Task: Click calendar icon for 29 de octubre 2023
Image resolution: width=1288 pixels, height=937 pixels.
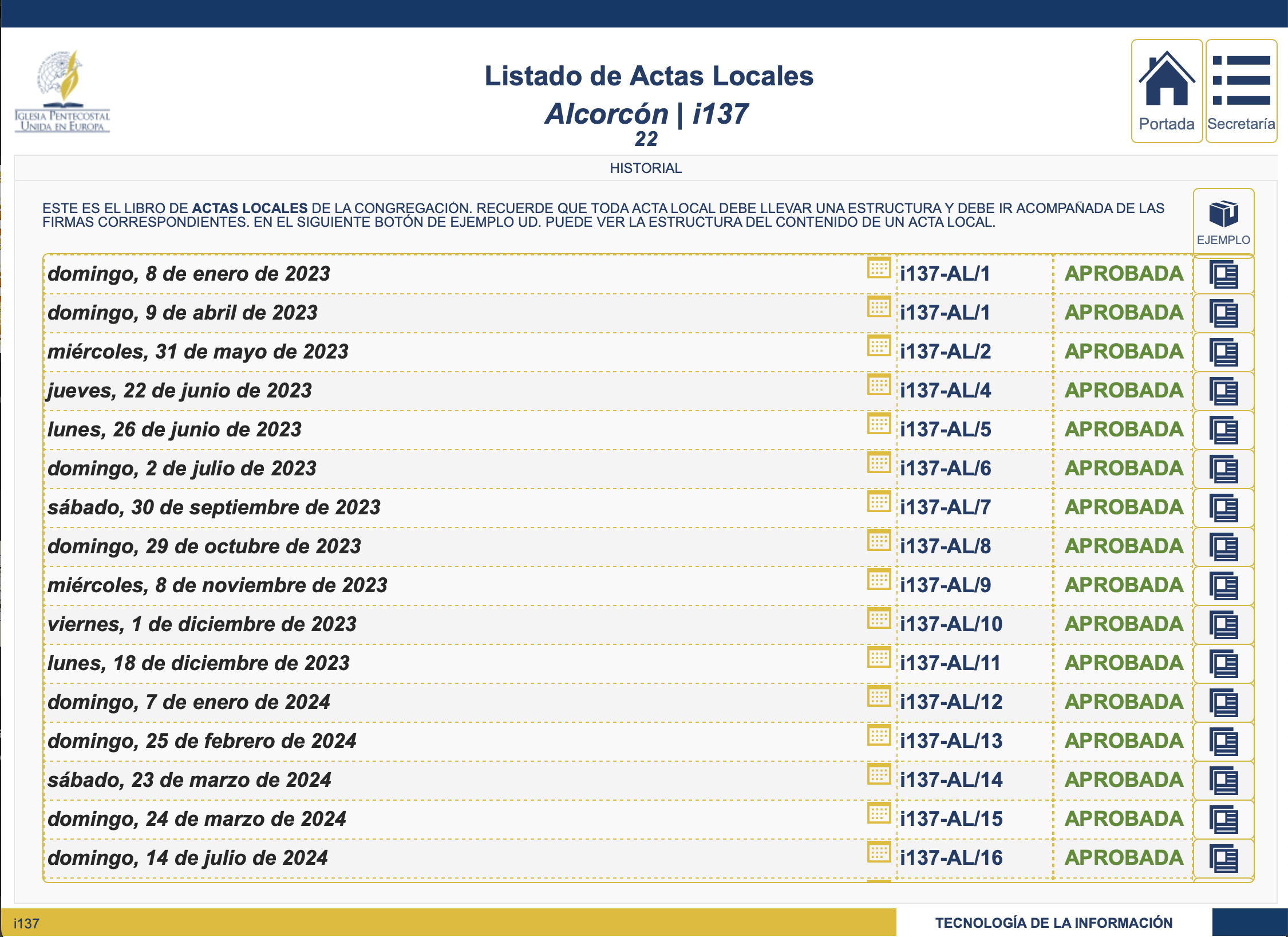Action: [x=879, y=540]
